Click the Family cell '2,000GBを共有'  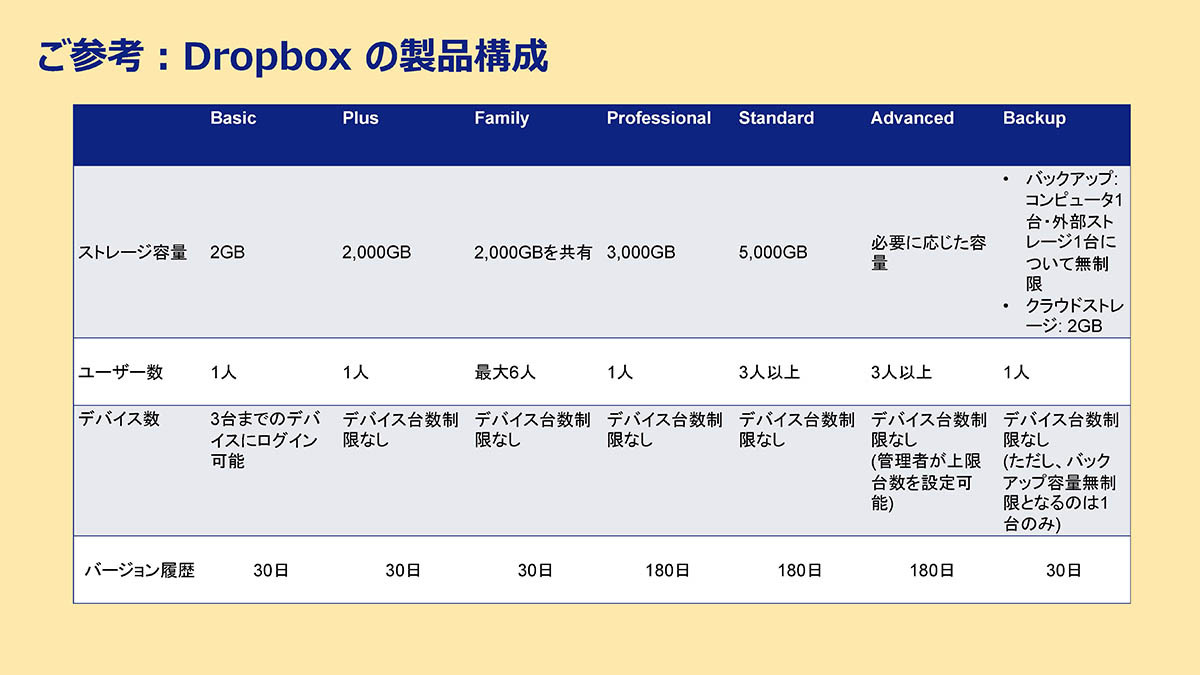pyautogui.click(x=533, y=253)
